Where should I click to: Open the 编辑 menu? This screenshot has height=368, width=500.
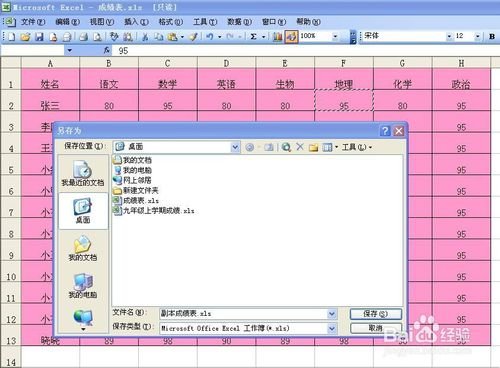[x=67, y=22]
